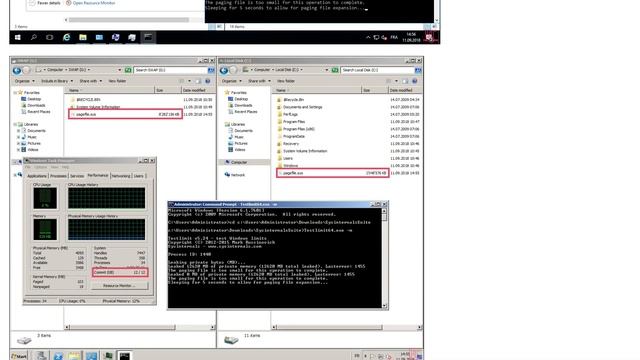
Task: Switch to Command Prompt in the bottom taskbar
Action: 124,356
